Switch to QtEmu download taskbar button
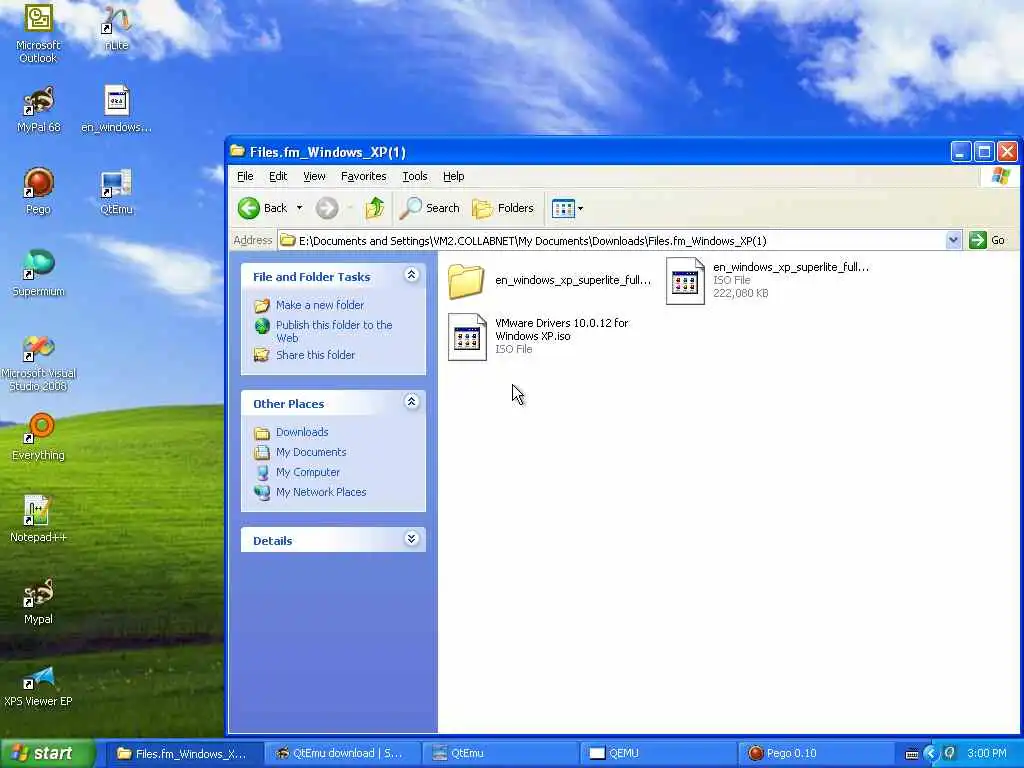Viewport: 1024px width, 768px height. pyautogui.click(x=342, y=754)
